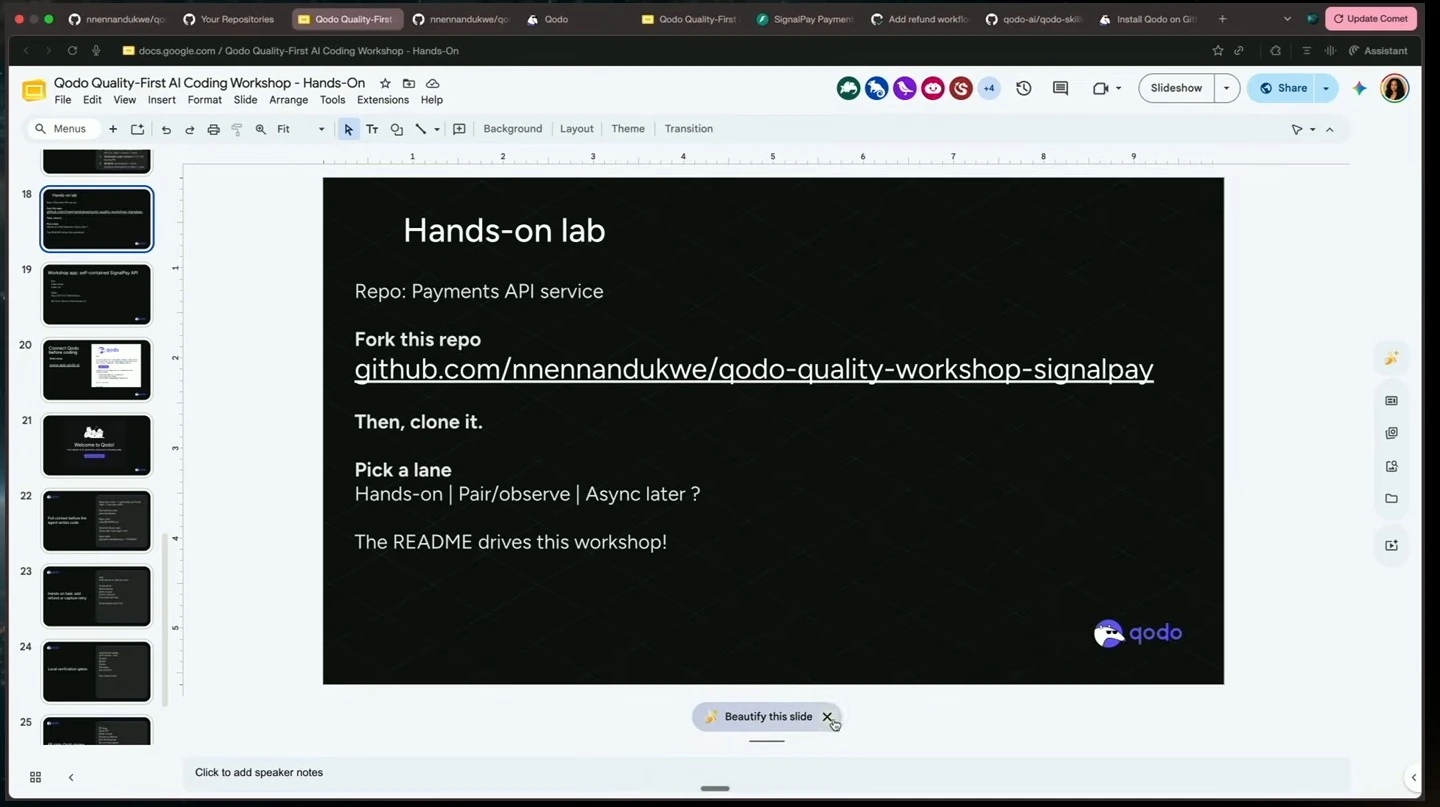Show the side panel with the bottom-right chevron
Image resolution: width=1440 pixels, height=807 pixels.
click(1413, 777)
